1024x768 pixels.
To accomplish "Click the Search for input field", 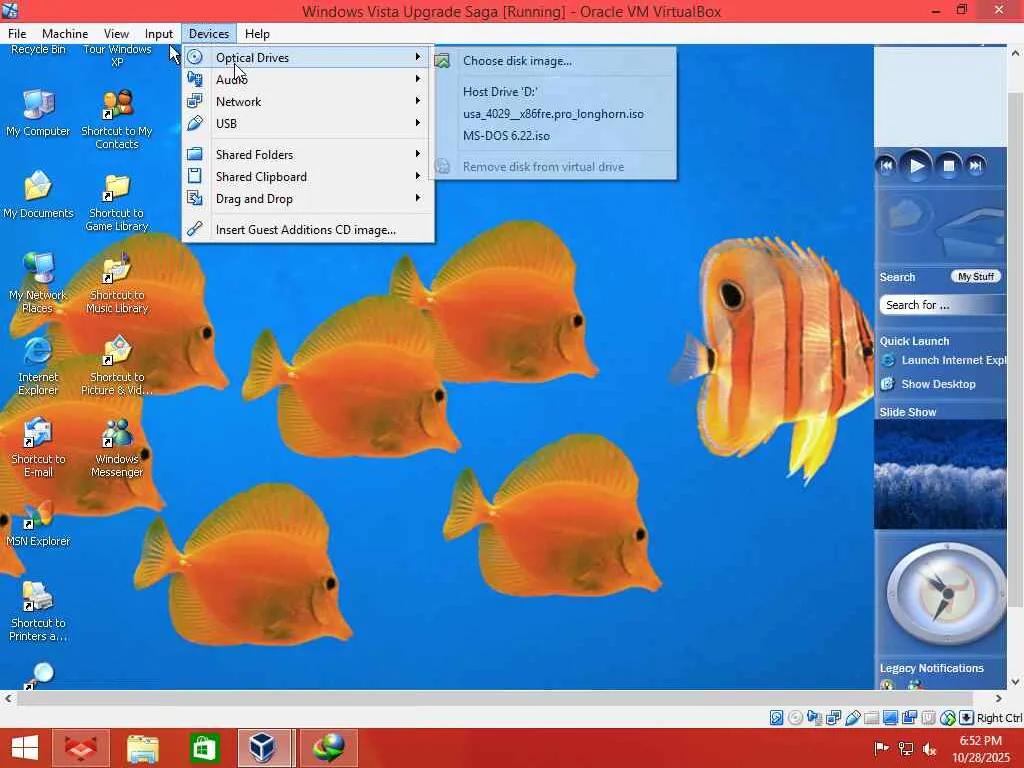I will 943,305.
